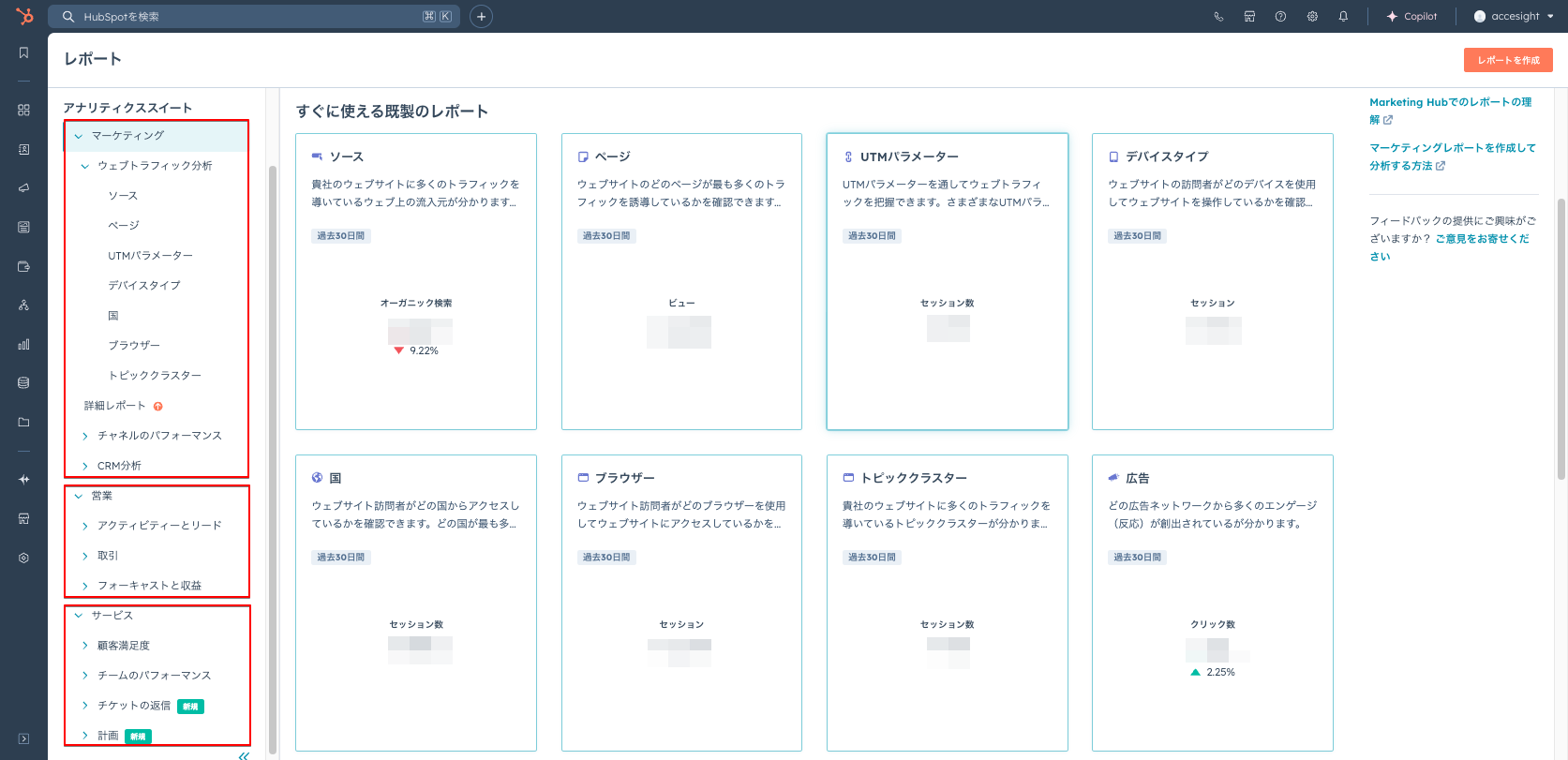
Task: Collapse the ウェブトラフィック分析 group
Action: (x=85, y=166)
